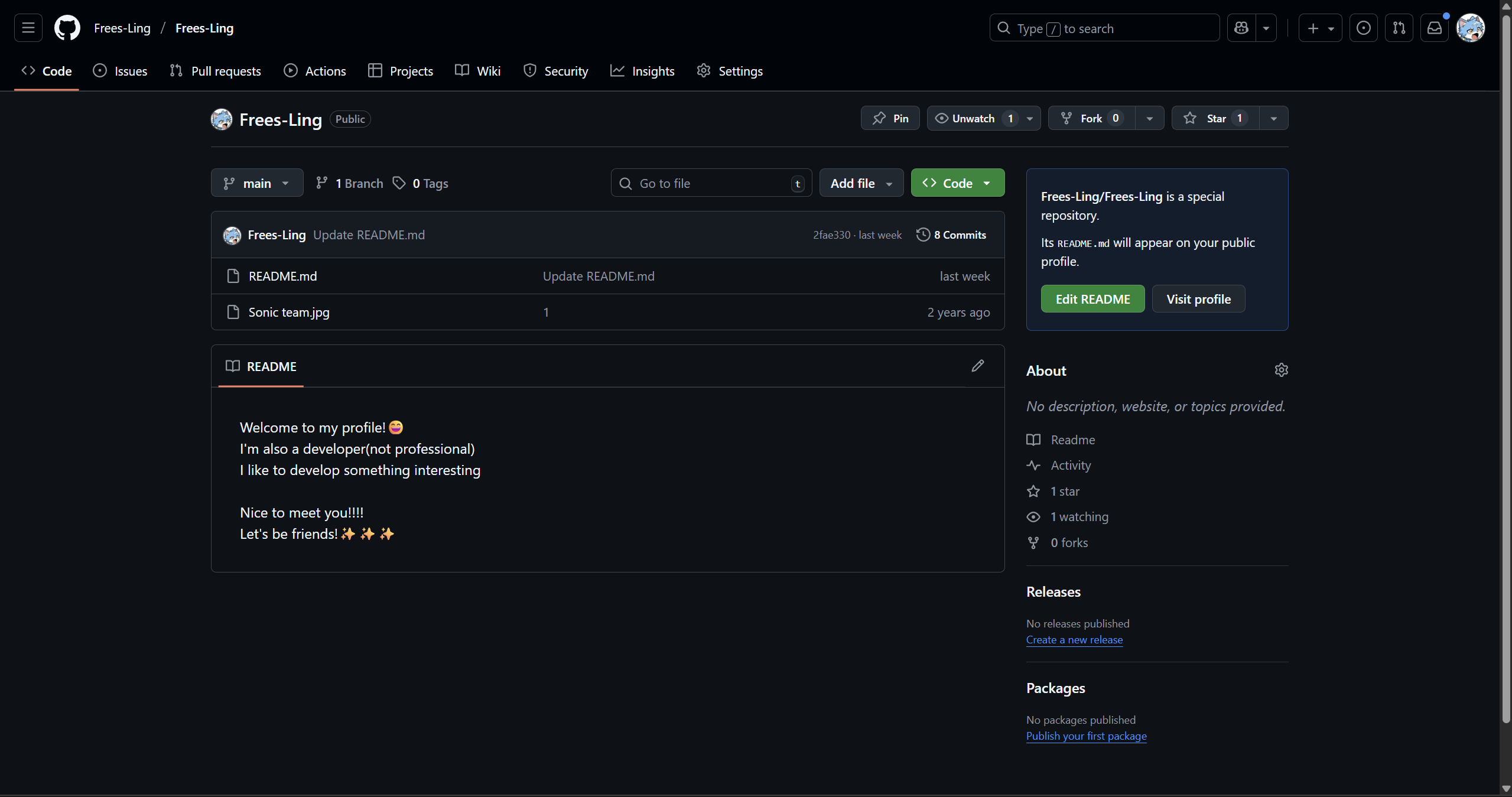Screen dimensions: 1512x797
Task: Open About settings gear icon
Action: (x=1281, y=370)
